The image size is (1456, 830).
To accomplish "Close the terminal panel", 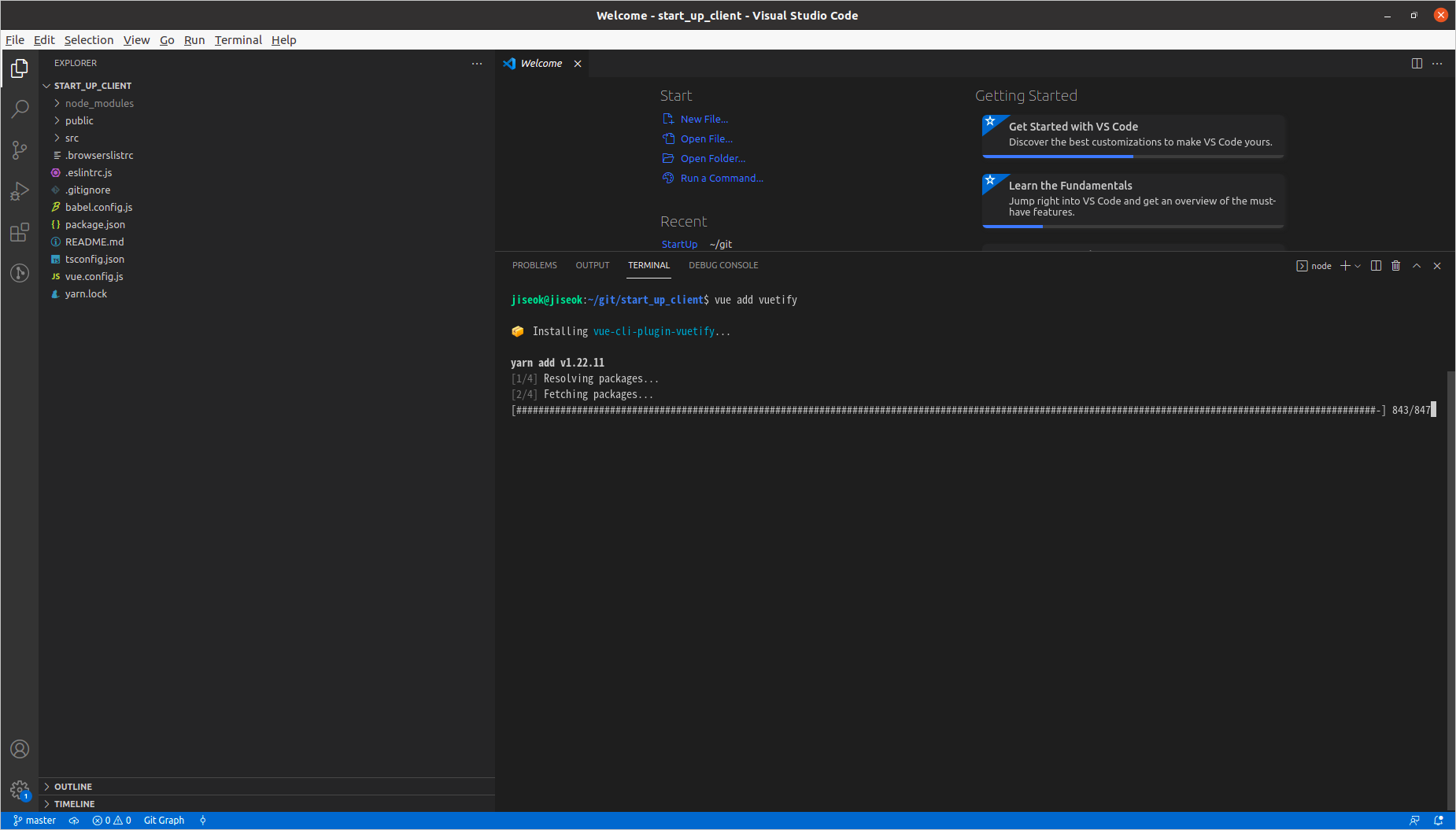I will click(x=1437, y=266).
